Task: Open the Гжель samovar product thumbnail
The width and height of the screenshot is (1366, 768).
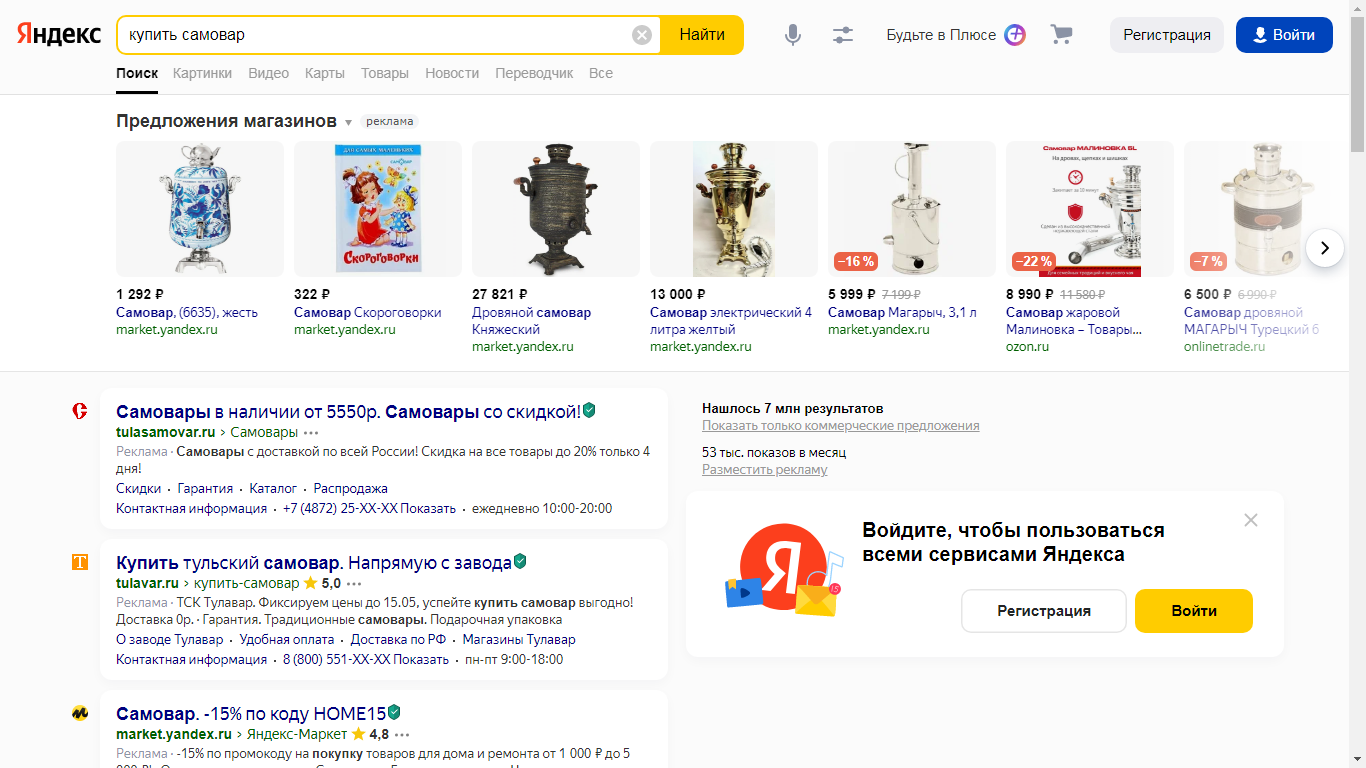Action: [200, 209]
